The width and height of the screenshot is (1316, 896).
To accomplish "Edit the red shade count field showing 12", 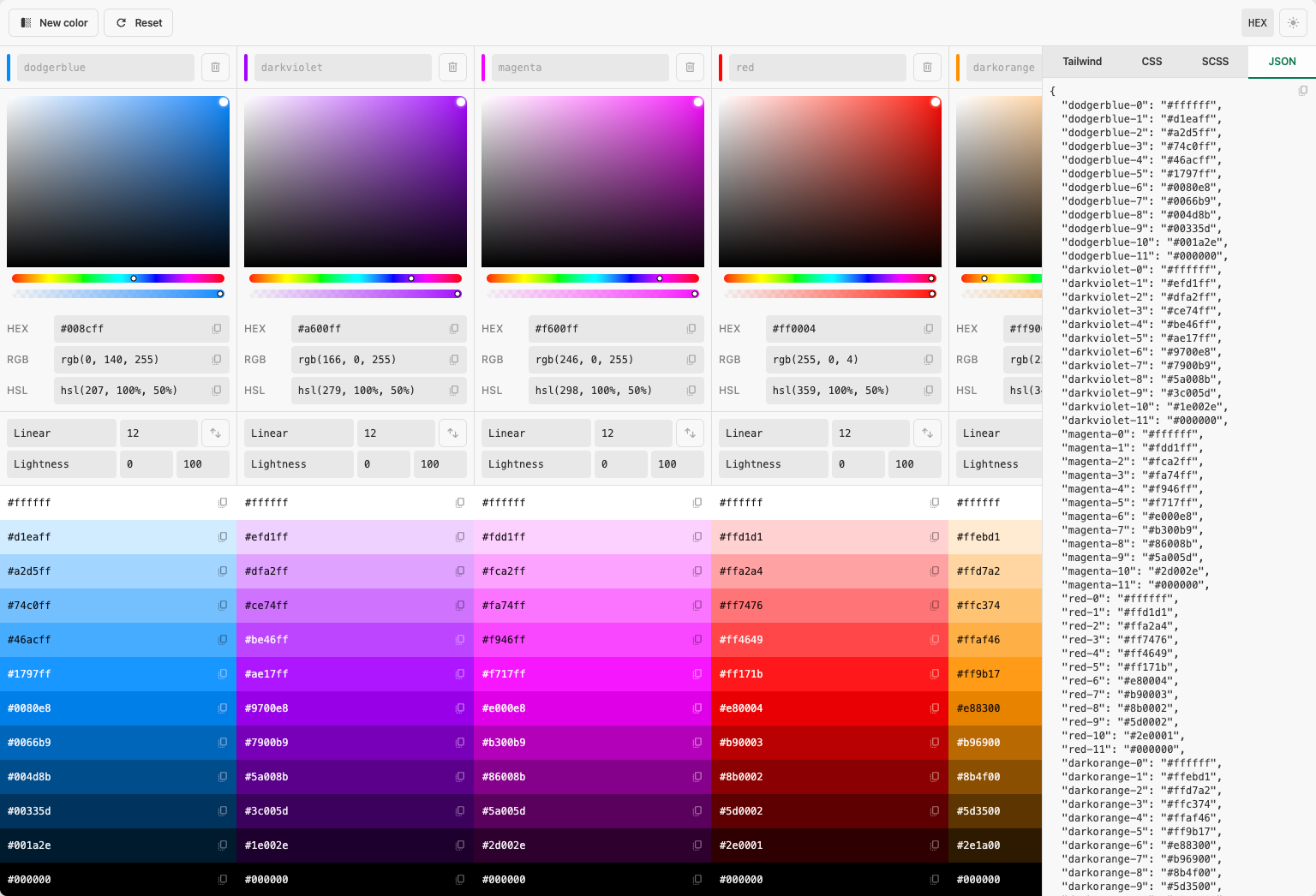I will click(x=870, y=433).
